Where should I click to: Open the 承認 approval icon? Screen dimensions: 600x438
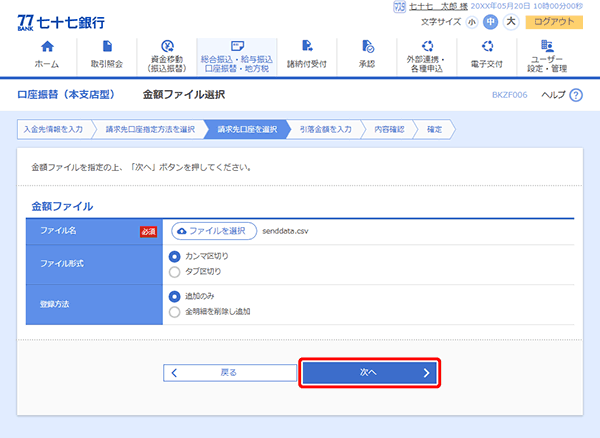[368, 46]
